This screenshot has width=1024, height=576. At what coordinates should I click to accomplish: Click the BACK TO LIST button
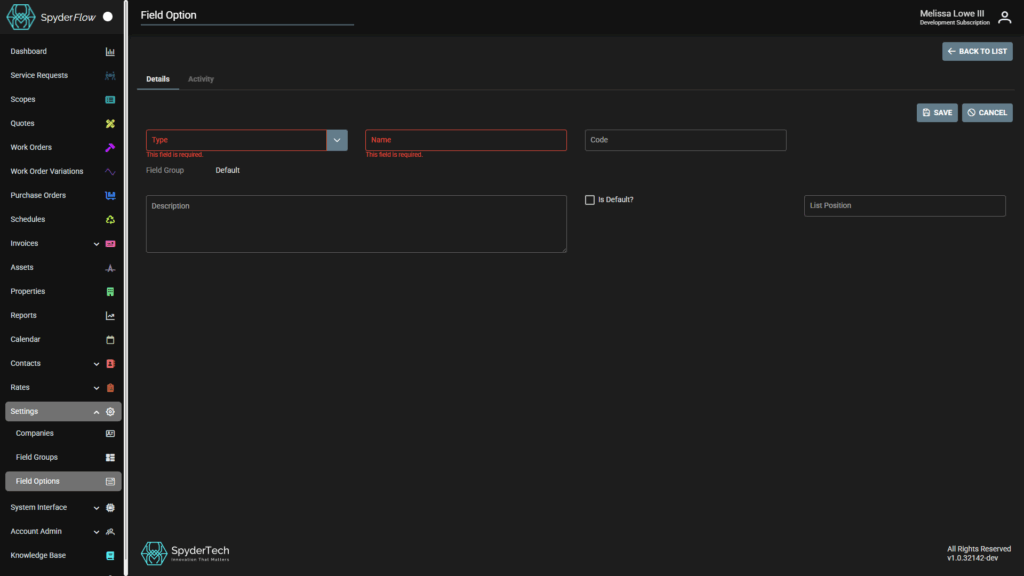pos(977,51)
